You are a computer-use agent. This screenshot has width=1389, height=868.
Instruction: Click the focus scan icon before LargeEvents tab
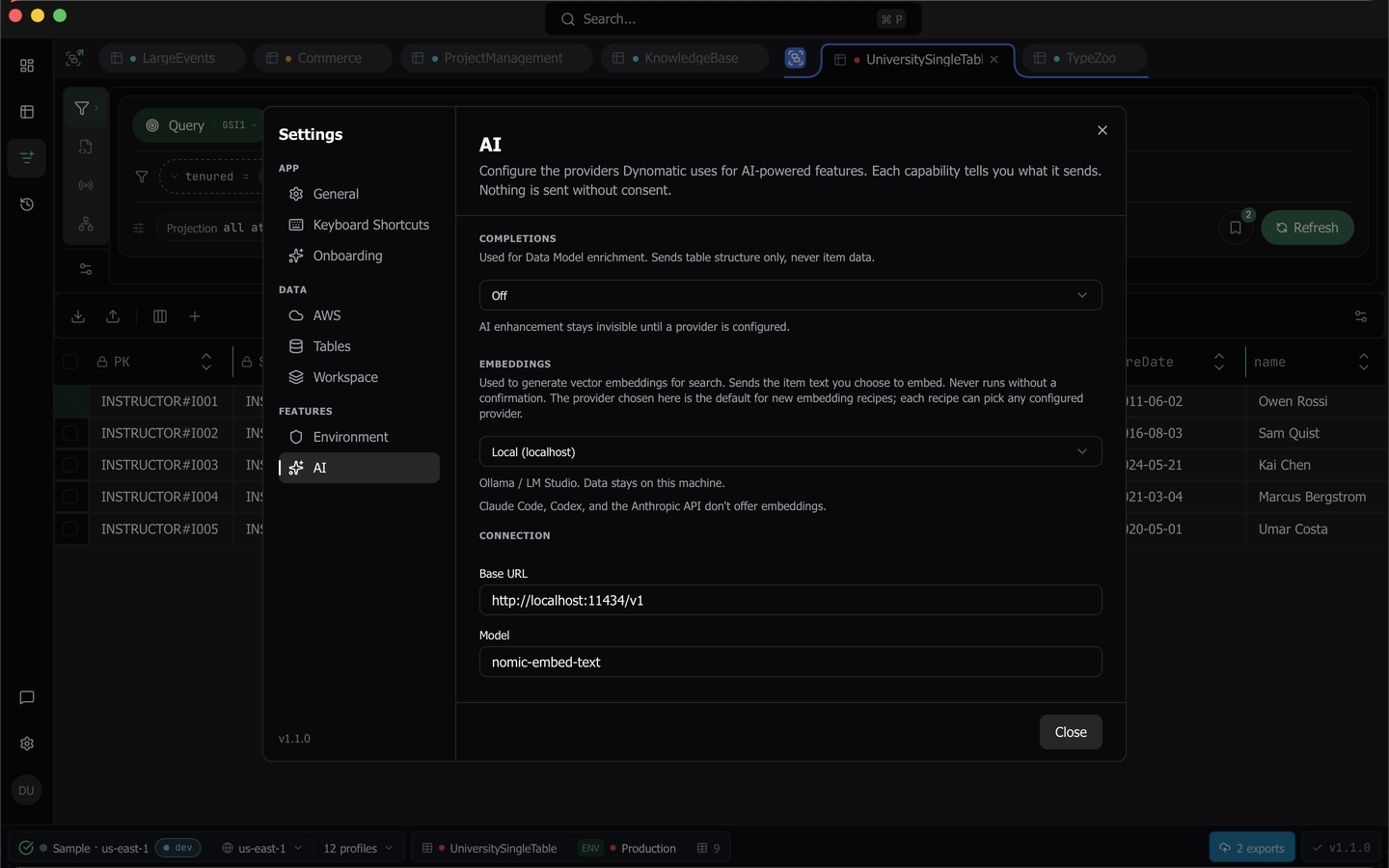tap(74, 58)
